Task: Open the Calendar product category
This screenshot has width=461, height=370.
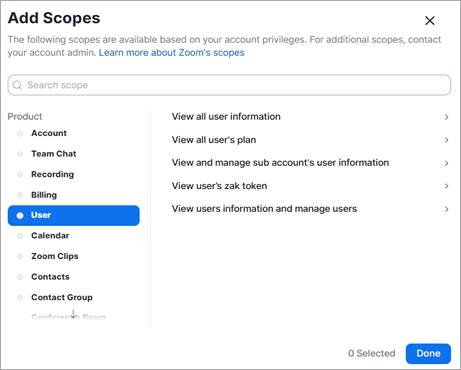Action: [x=50, y=236]
